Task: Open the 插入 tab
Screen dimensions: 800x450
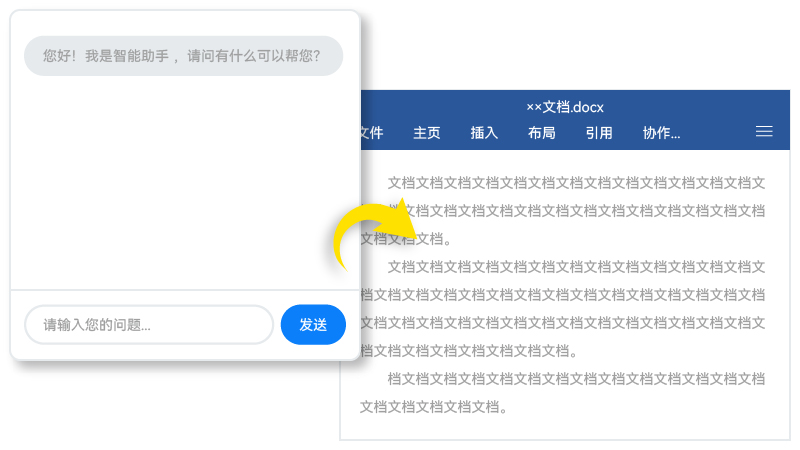Action: coord(484,133)
